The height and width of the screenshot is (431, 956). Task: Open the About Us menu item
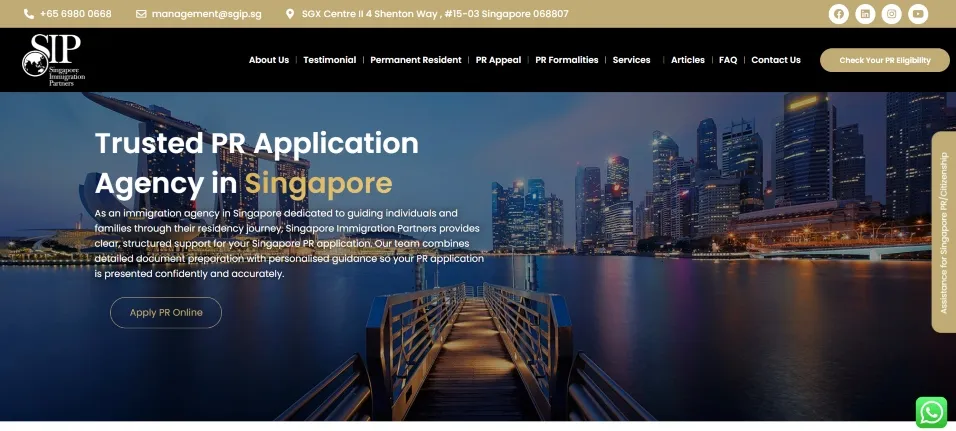tap(269, 60)
